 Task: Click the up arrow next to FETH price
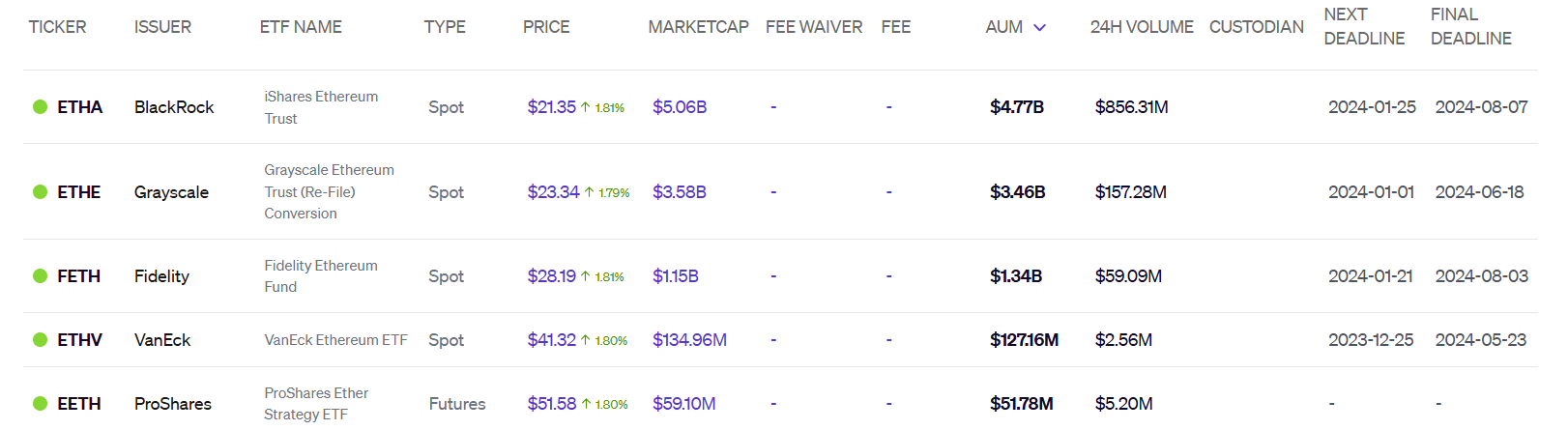[586, 276]
